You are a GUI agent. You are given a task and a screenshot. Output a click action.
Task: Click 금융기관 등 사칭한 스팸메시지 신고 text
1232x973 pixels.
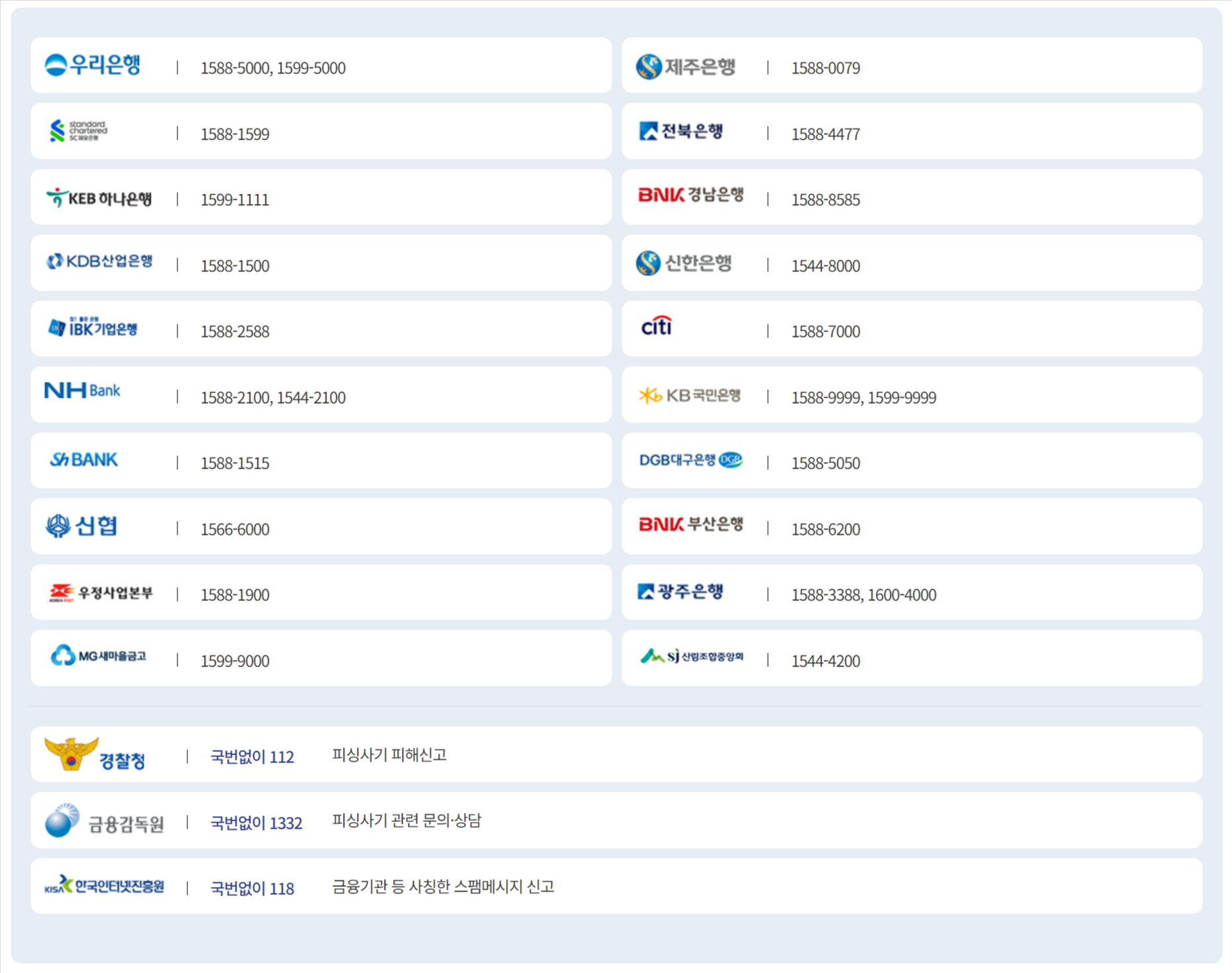[x=443, y=886]
